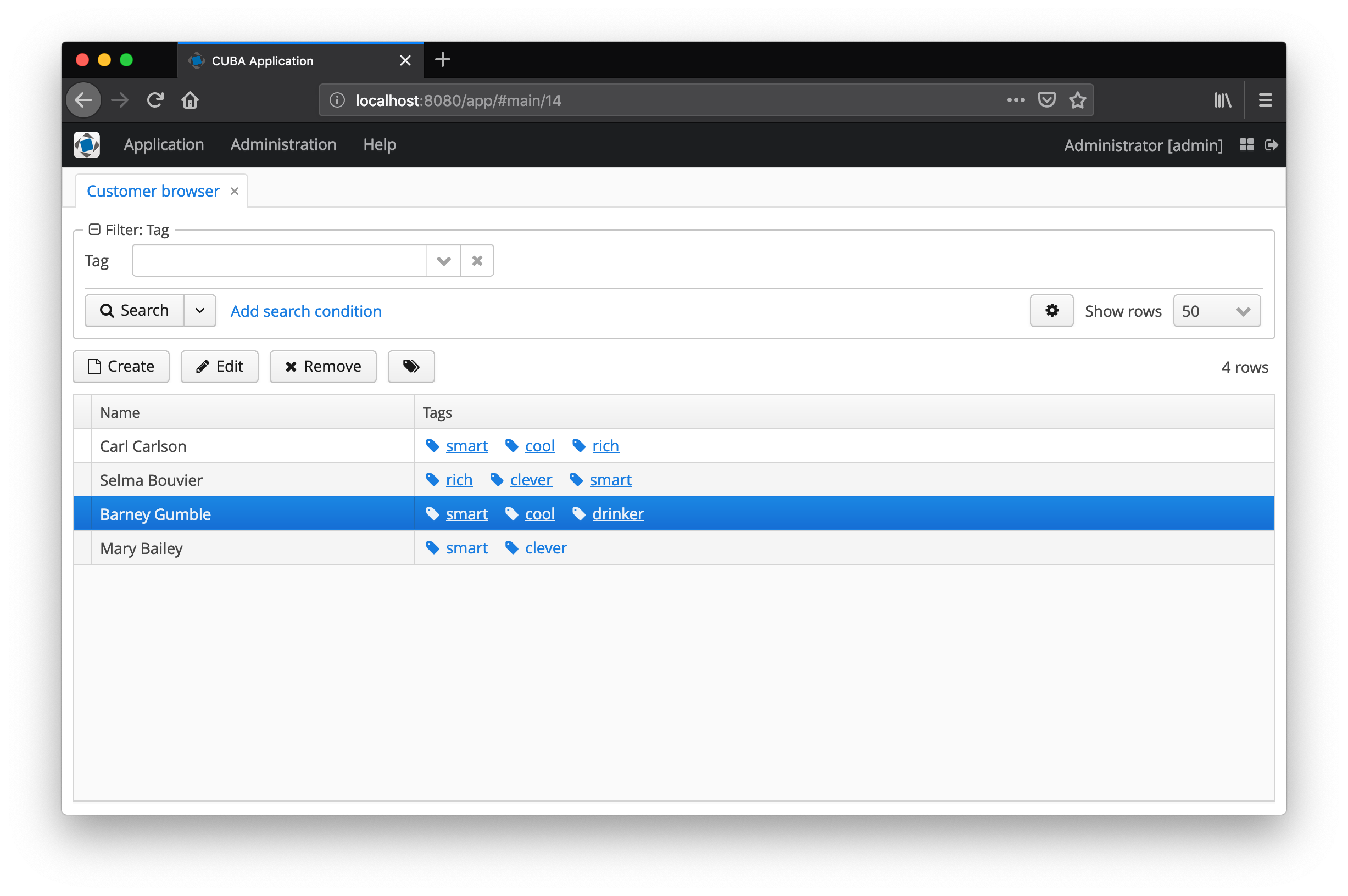The image size is (1348, 896).
Task: Expand the Tag lookup dropdown arrow
Action: [443, 261]
